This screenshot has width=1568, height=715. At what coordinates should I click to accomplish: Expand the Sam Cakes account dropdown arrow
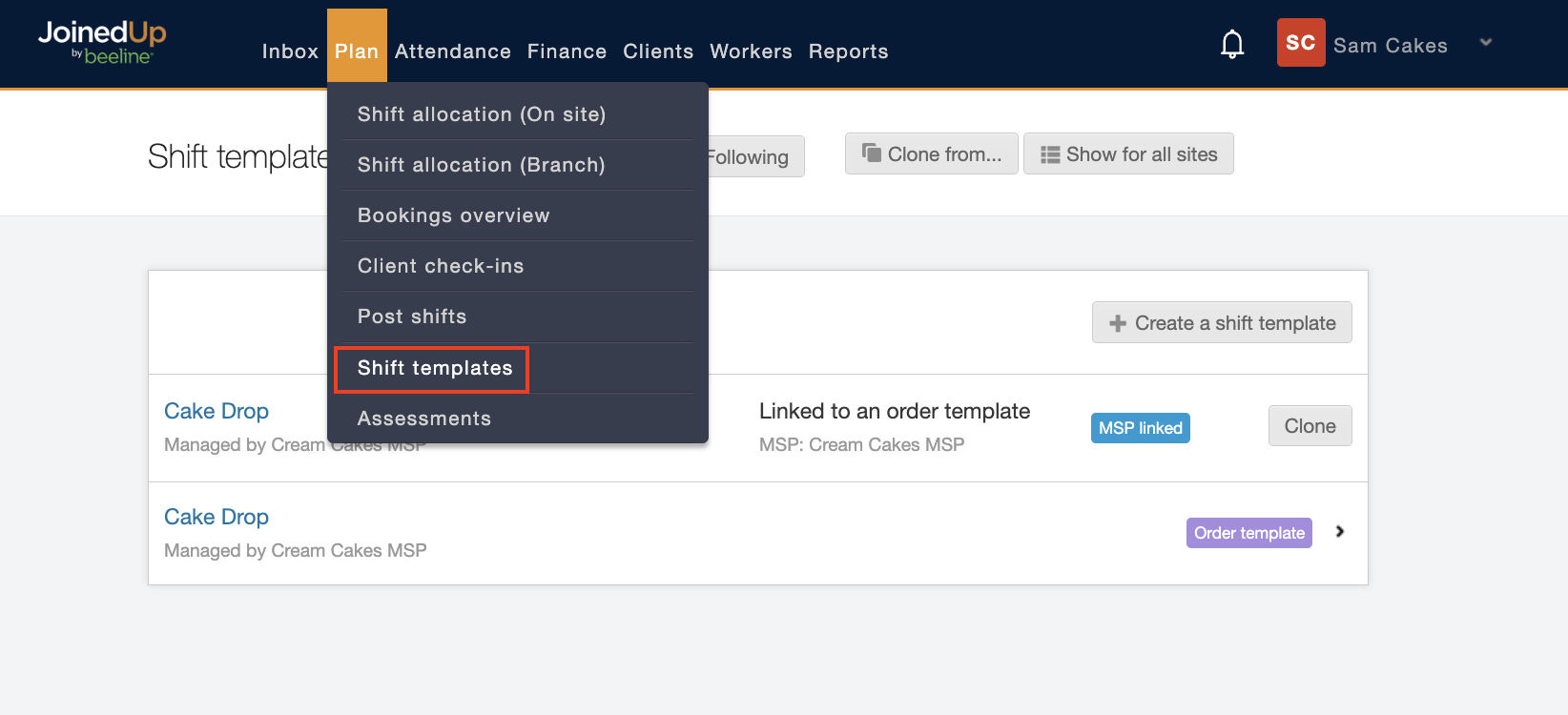[1485, 43]
